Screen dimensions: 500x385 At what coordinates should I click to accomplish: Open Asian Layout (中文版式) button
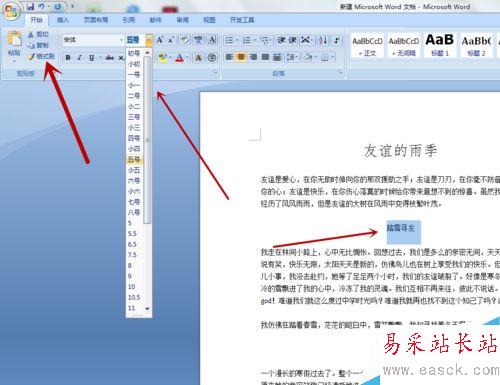(x=305, y=40)
